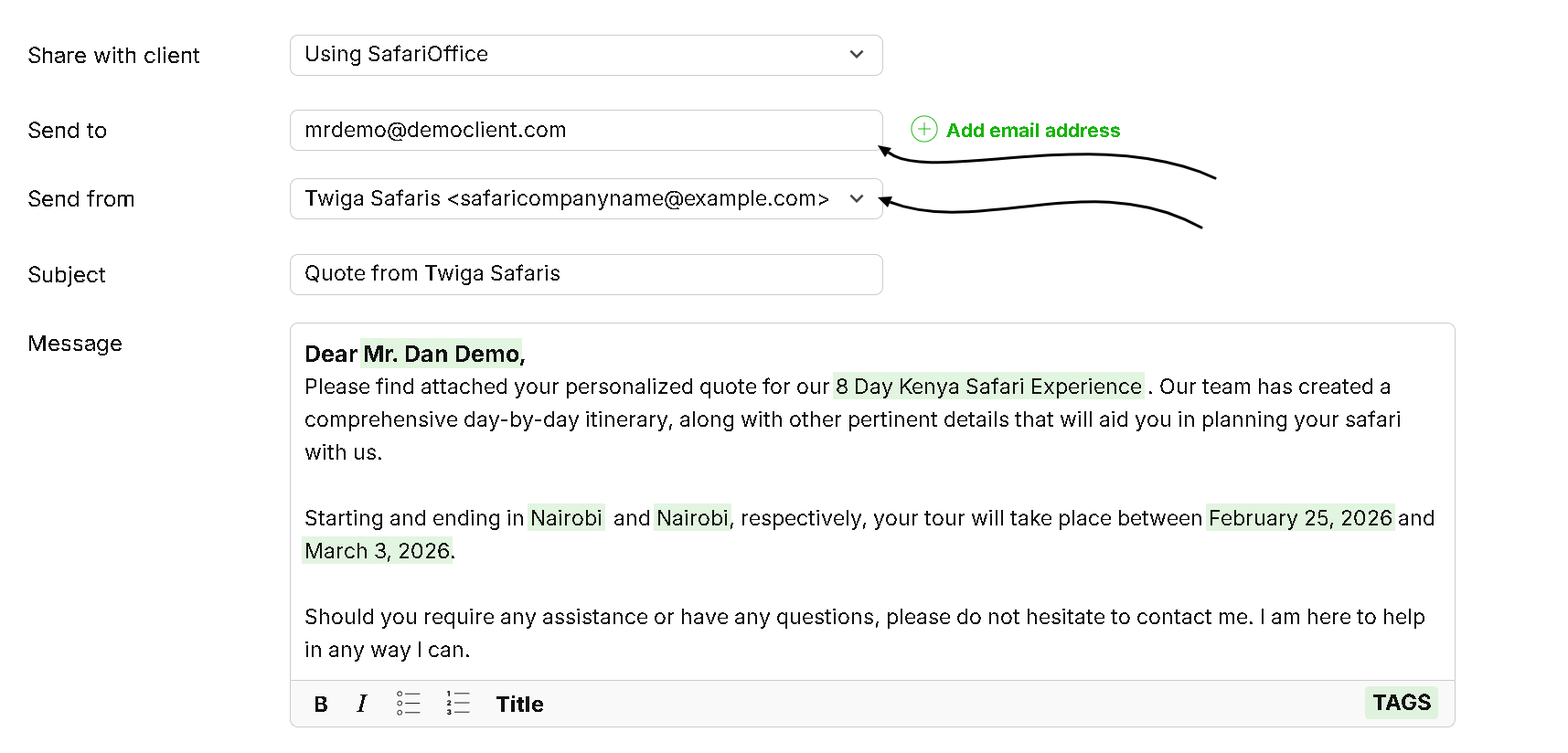This screenshot has height=753, width=1568.
Task: Click the second Nairobi tag before 'respectively'
Action: pyautogui.click(x=692, y=518)
